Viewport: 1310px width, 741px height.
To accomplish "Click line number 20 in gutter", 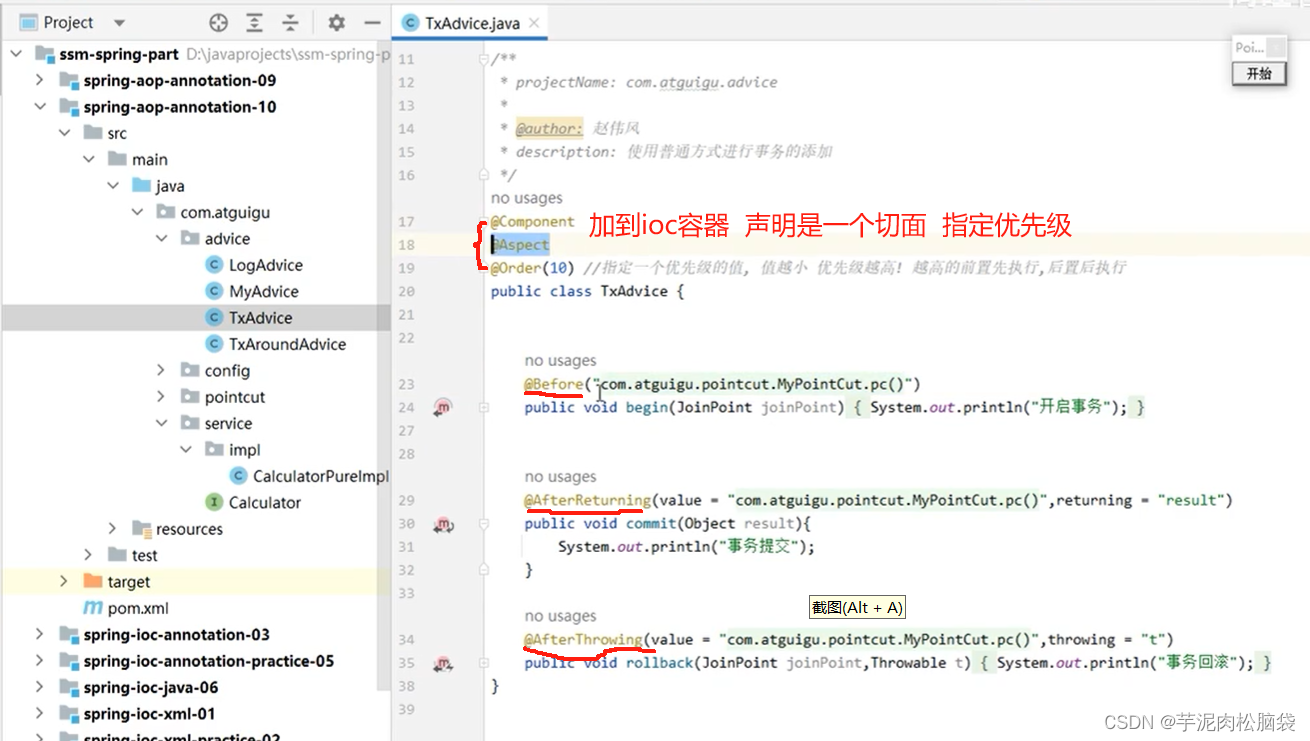I will click(405, 291).
